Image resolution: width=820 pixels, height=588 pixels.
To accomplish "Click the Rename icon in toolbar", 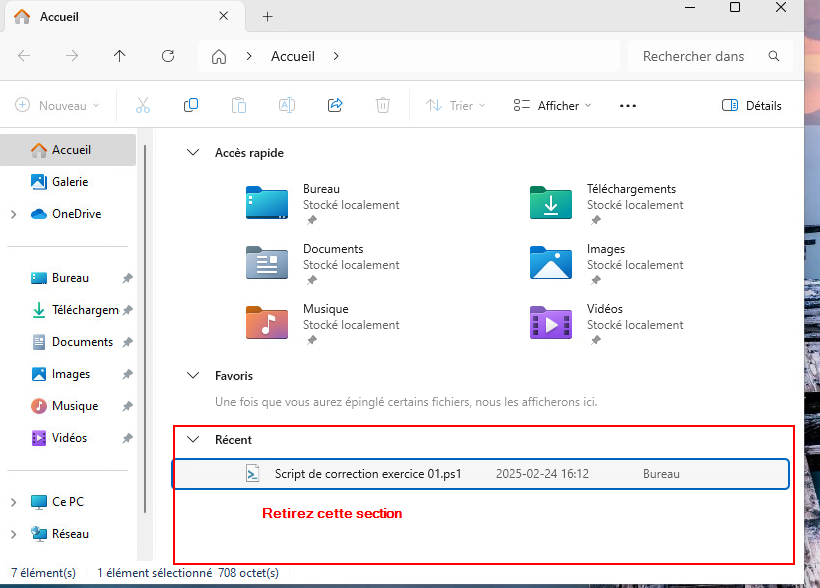I will (287, 106).
